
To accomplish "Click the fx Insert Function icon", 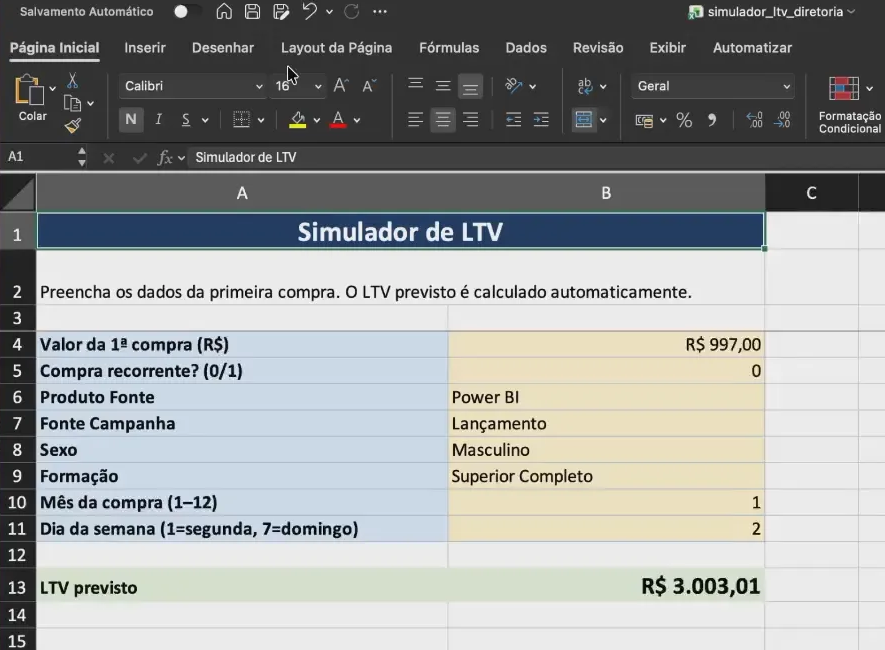I will pos(164,157).
